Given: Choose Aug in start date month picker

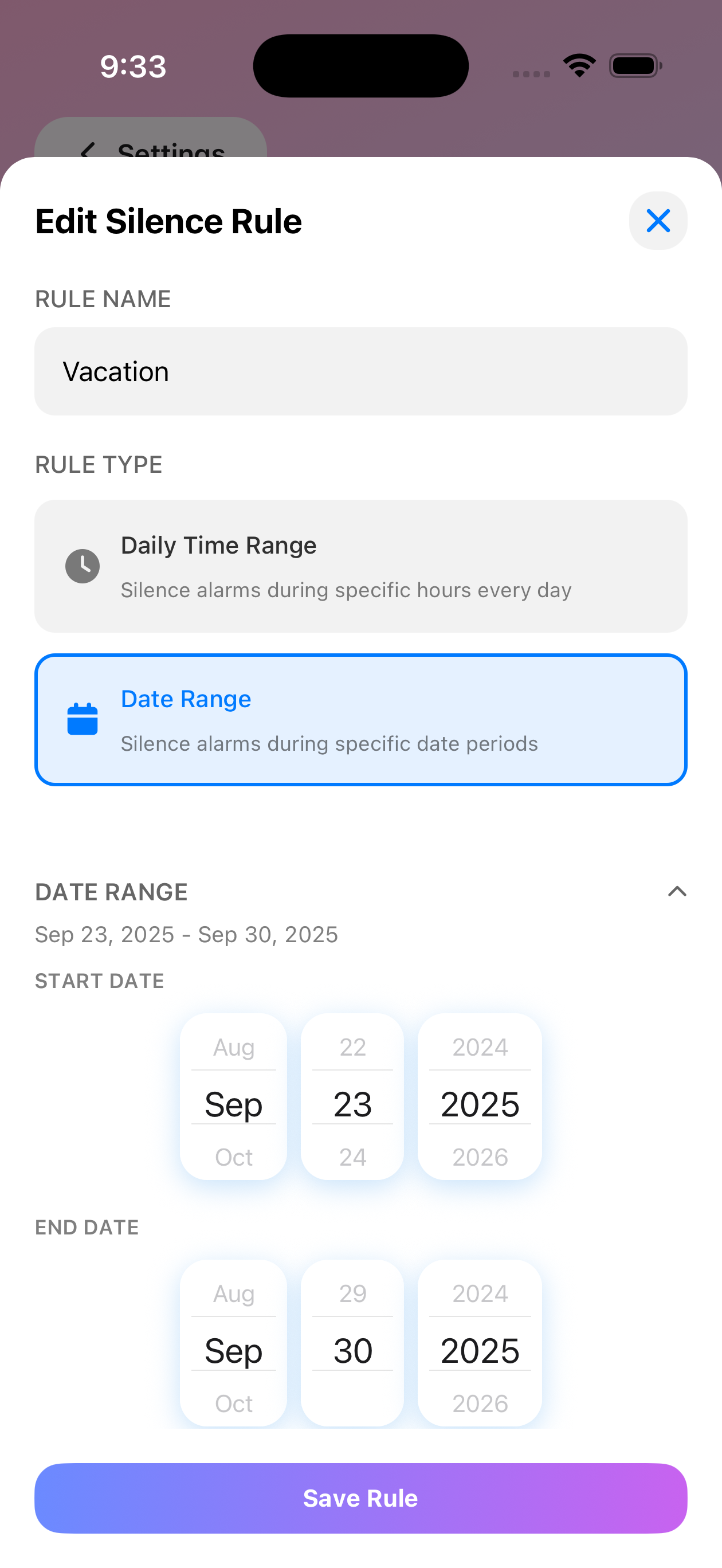Looking at the screenshot, I should coord(234,1048).
